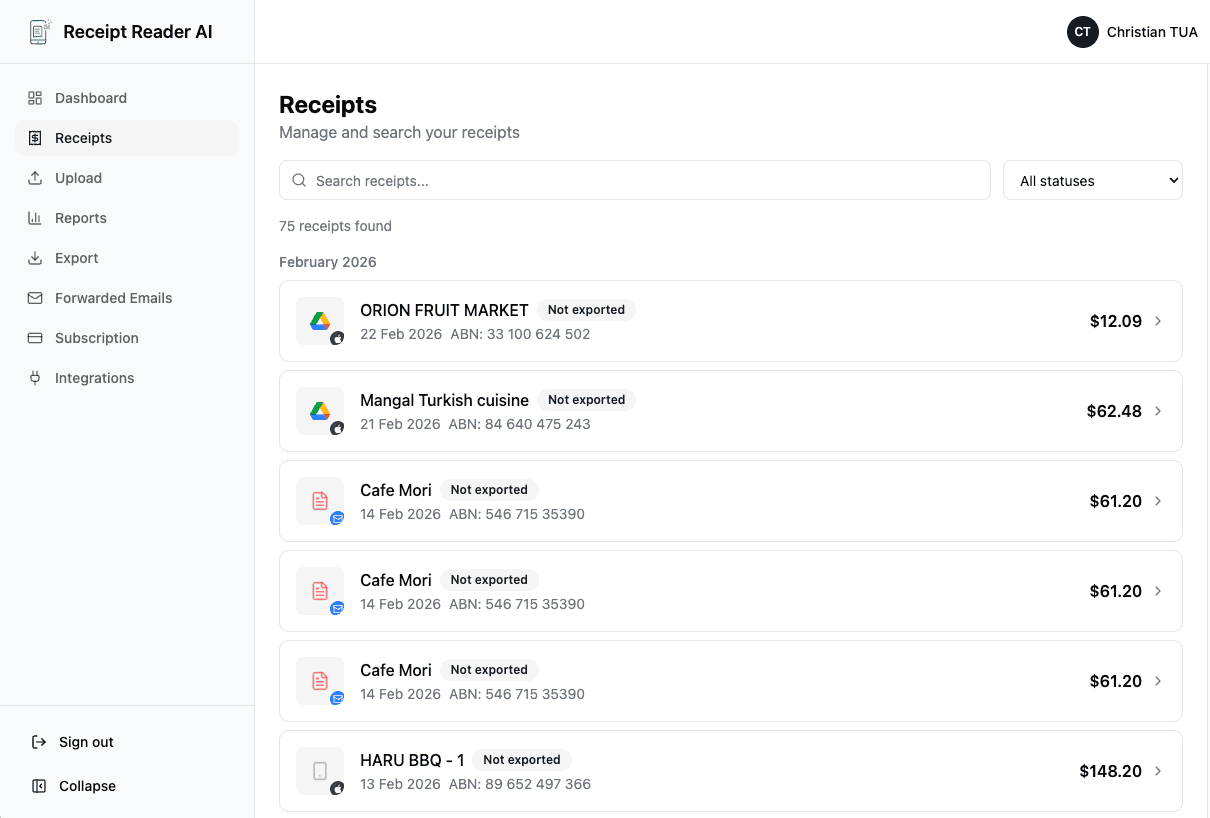
Task: Click the Sign out button
Action: pyautogui.click(x=85, y=741)
